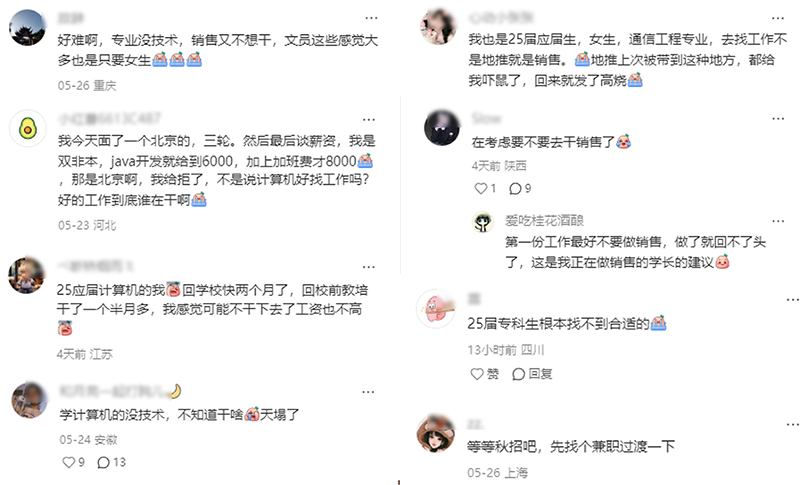
Task: Open the 9 replies under the Shaanxi comment
Action: tap(520, 189)
